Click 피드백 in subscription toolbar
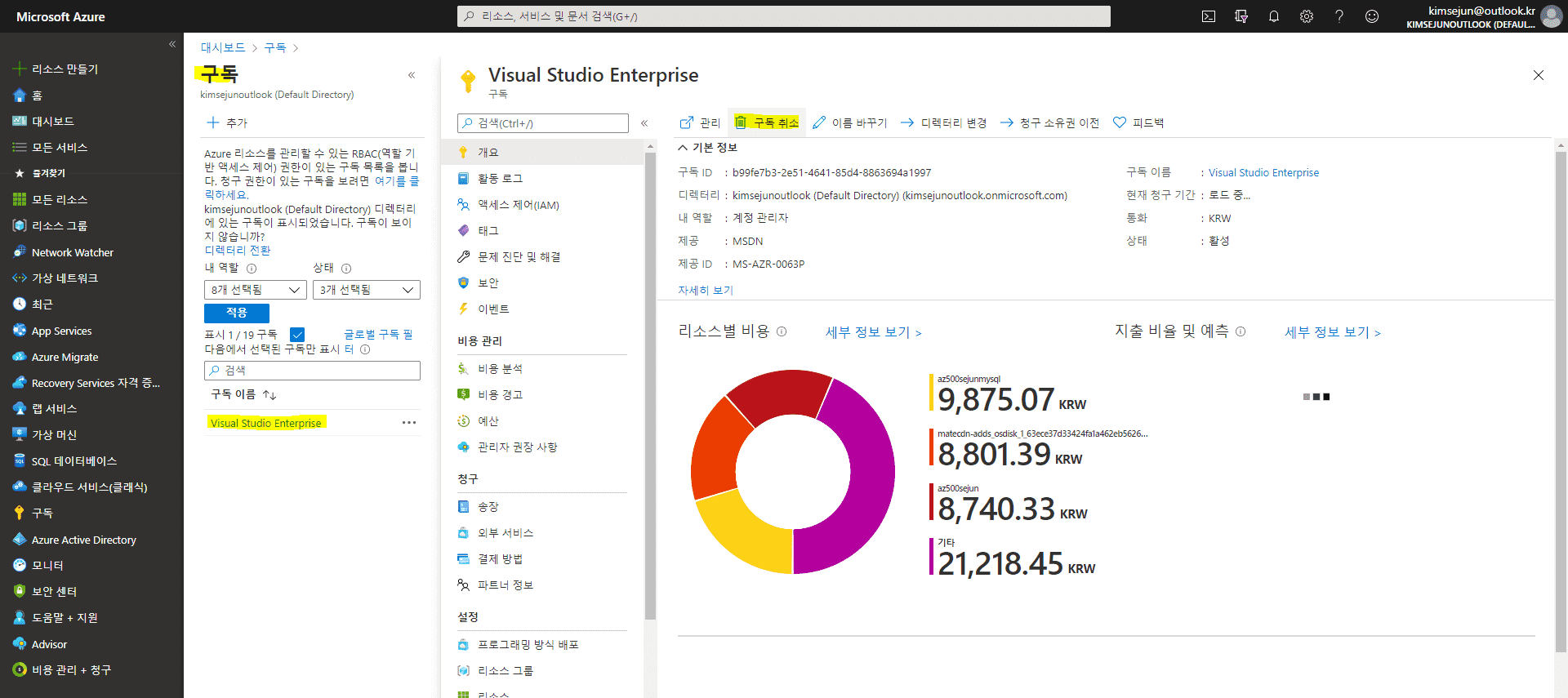The height and width of the screenshot is (698, 1568). tap(1138, 122)
